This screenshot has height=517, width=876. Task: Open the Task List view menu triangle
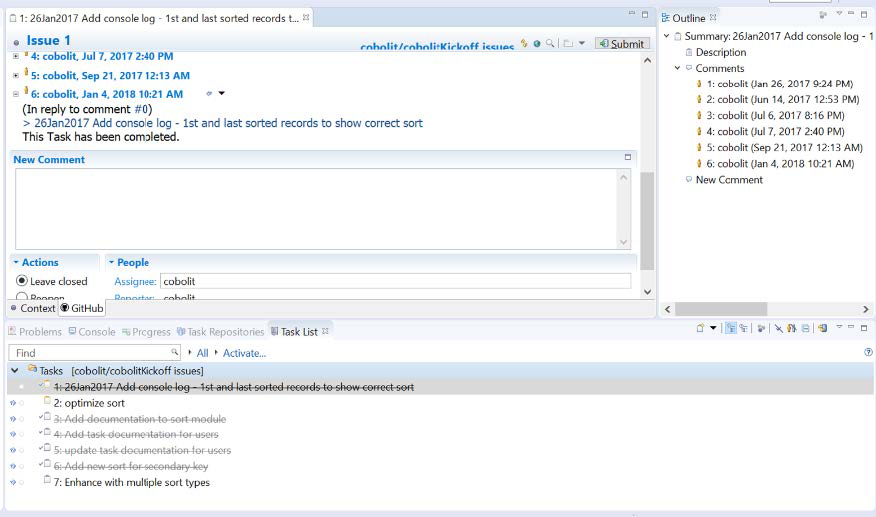[x=839, y=327]
